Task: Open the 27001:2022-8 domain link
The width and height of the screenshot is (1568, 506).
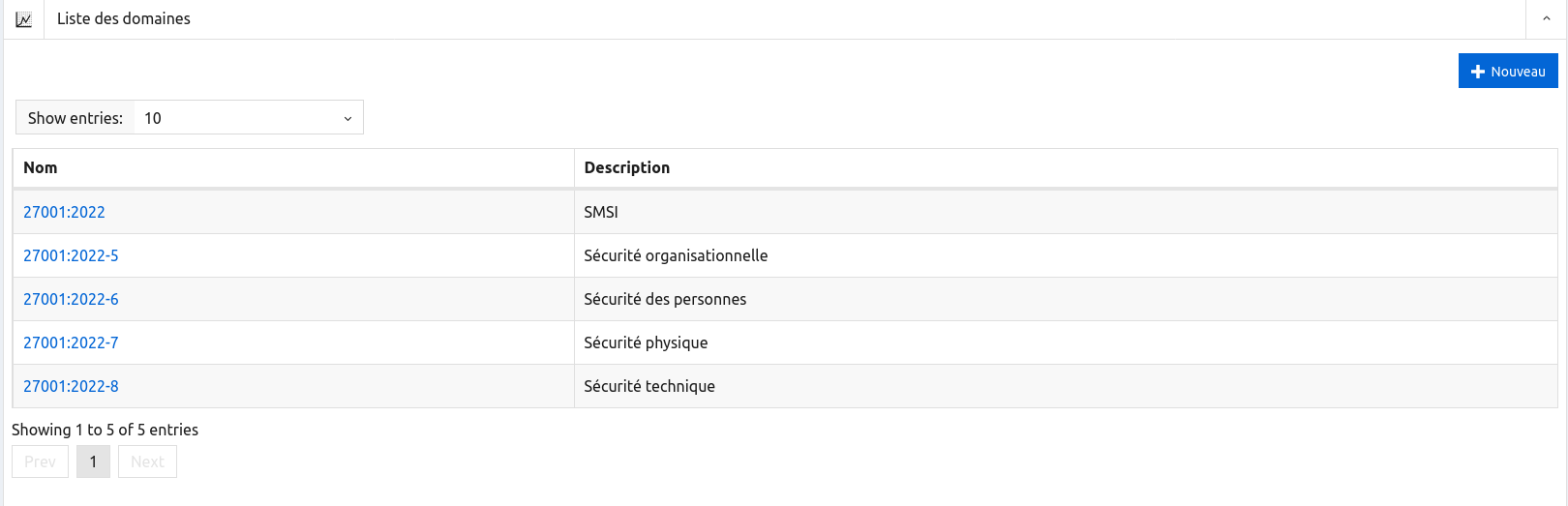Action: click(x=71, y=386)
